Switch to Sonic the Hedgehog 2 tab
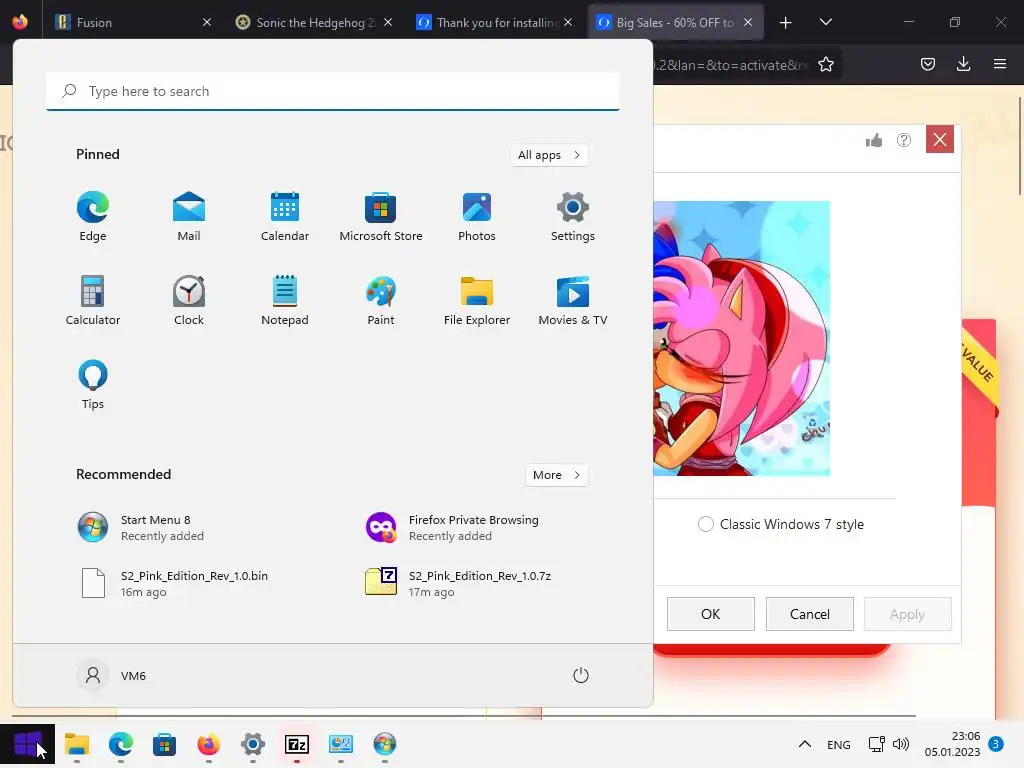The height and width of the screenshot is (768, 1024). point(314,22)
